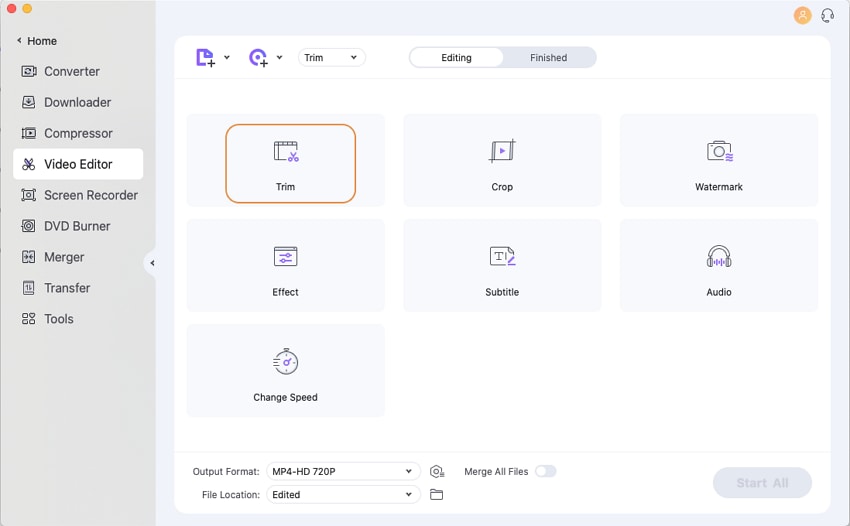Screen dimensions: 850x526
Task: Open the file location folder icon
Action: tap(436, 495)
